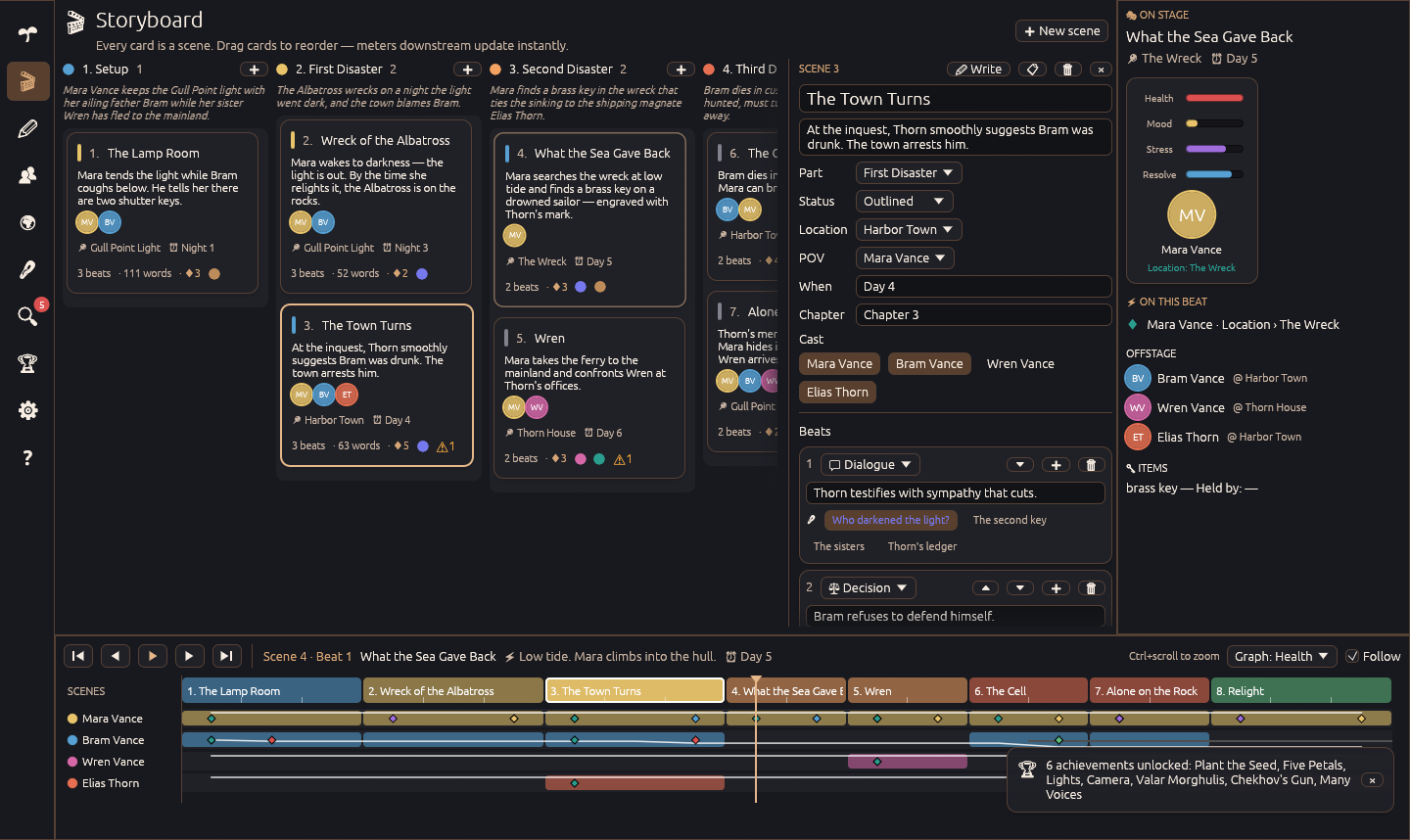The width and height of the screenshot is (1410, 840).
Task: Open the Graph: Health dropdown
Action: (1282, 656)
